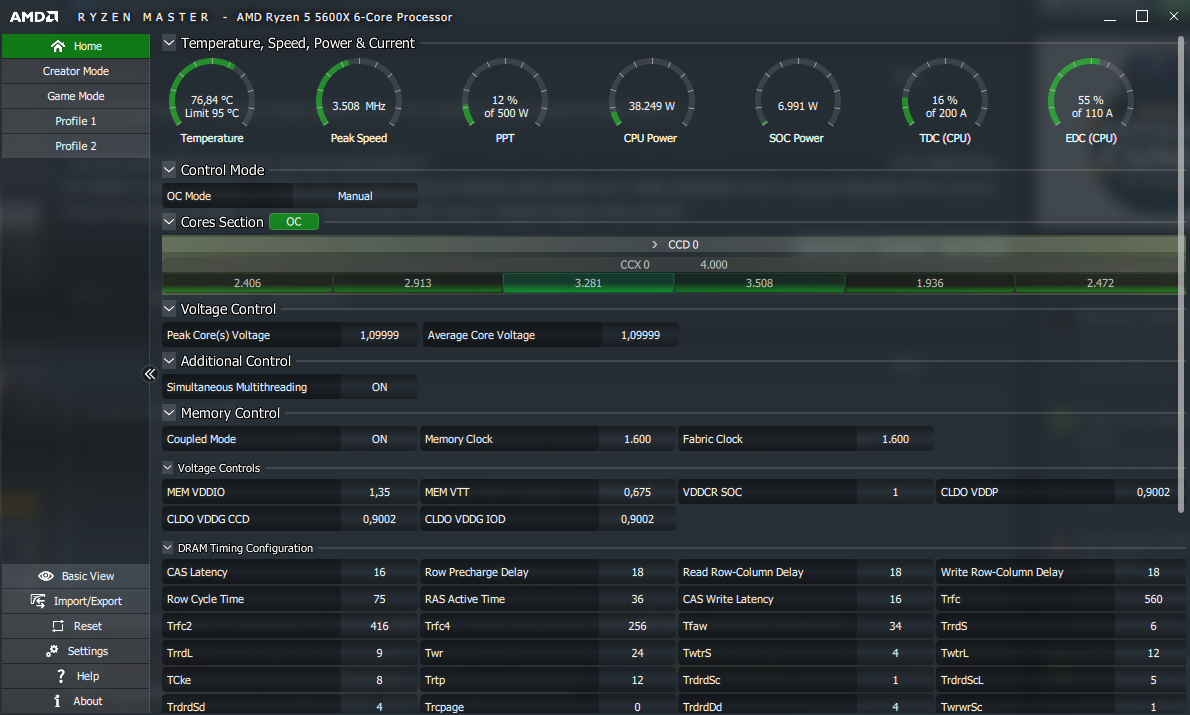The height and width of the screenshot is (715, 1190).
Task: Click Row Cycle Time value 75
Action: [x=379, y=600]
